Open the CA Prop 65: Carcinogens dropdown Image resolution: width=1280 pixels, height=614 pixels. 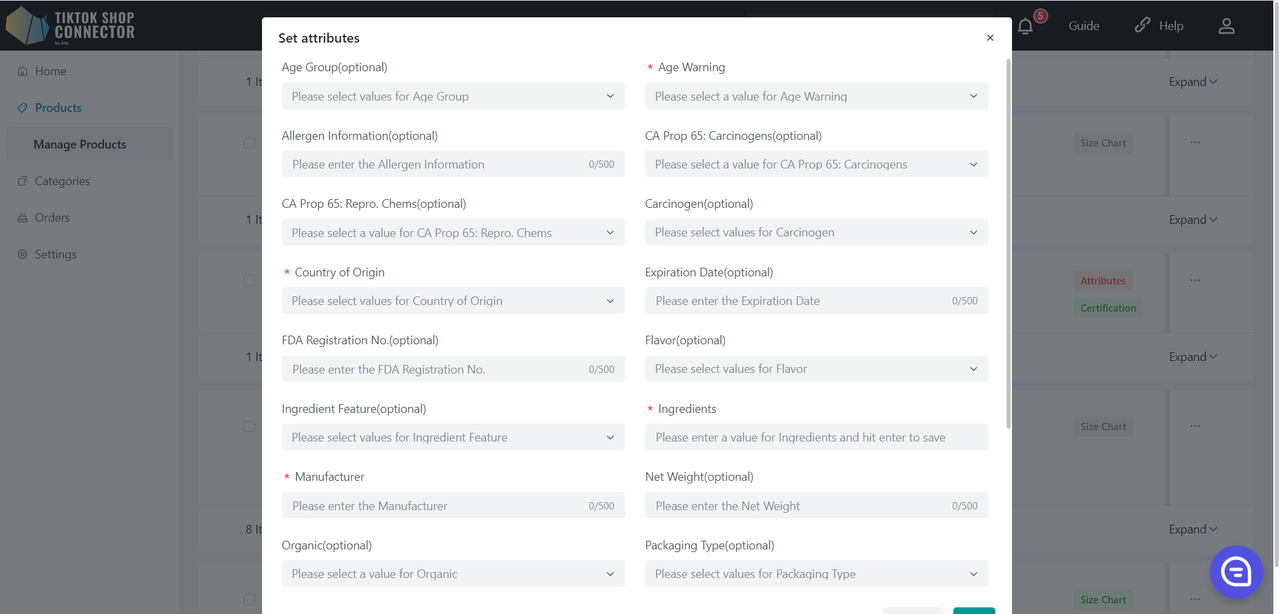pyautogui.click(x=817, y=164)
